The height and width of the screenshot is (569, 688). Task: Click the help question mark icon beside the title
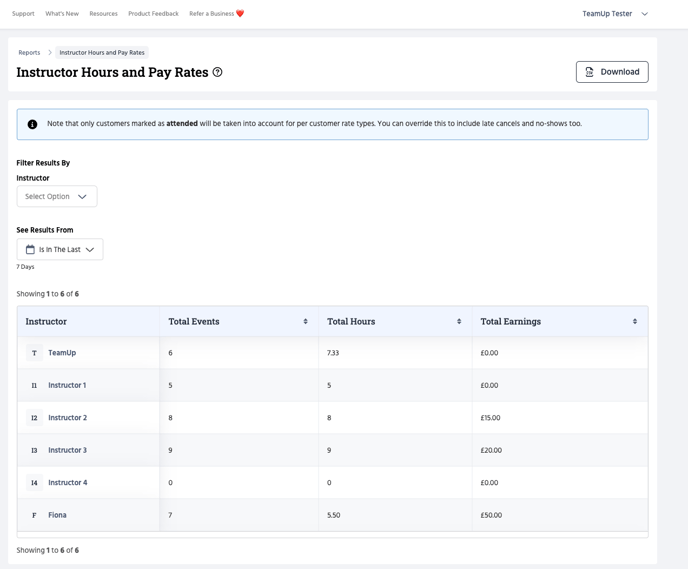(x=217, y=72)
